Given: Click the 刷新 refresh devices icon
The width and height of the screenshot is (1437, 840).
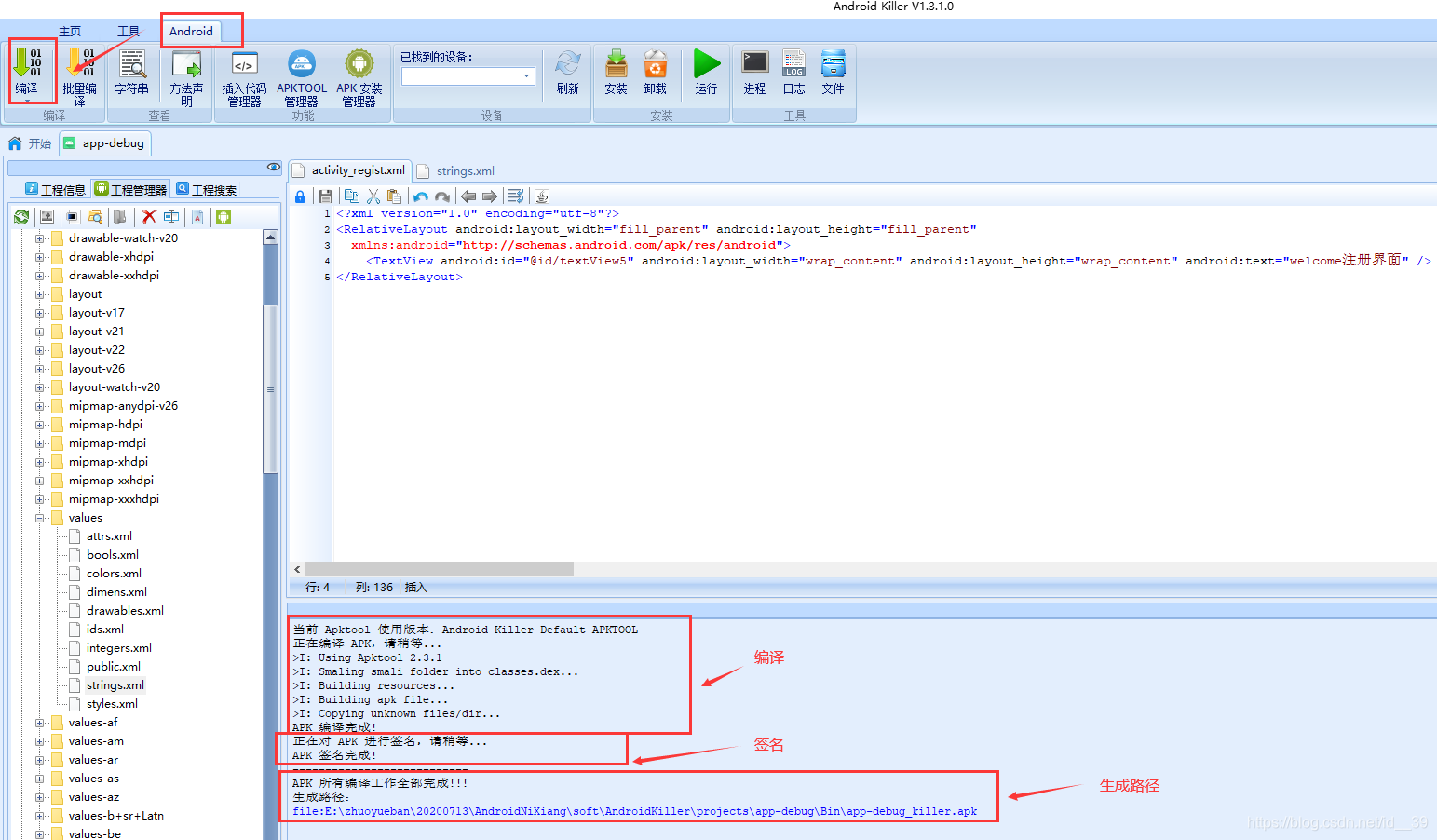Looking at the screenshot, I should pos(568,63).
